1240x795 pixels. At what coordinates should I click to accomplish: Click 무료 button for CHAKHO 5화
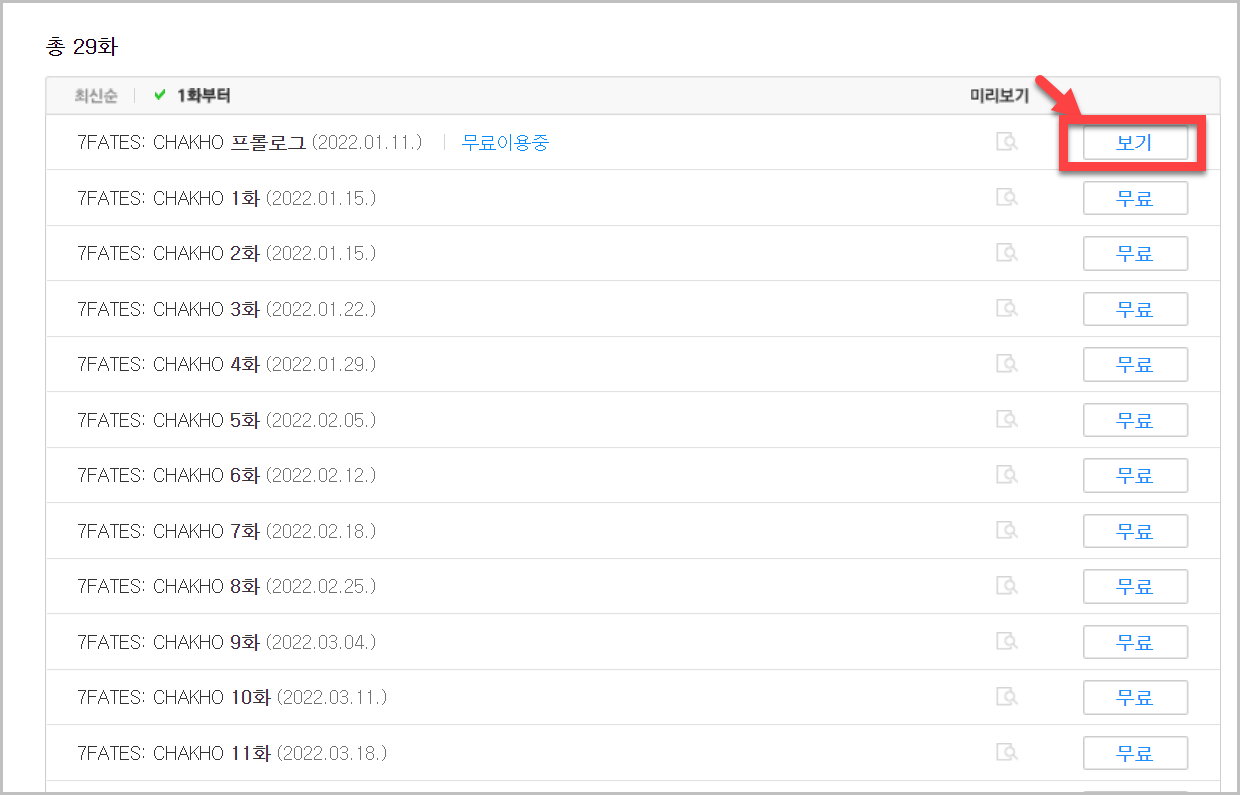1135,420
